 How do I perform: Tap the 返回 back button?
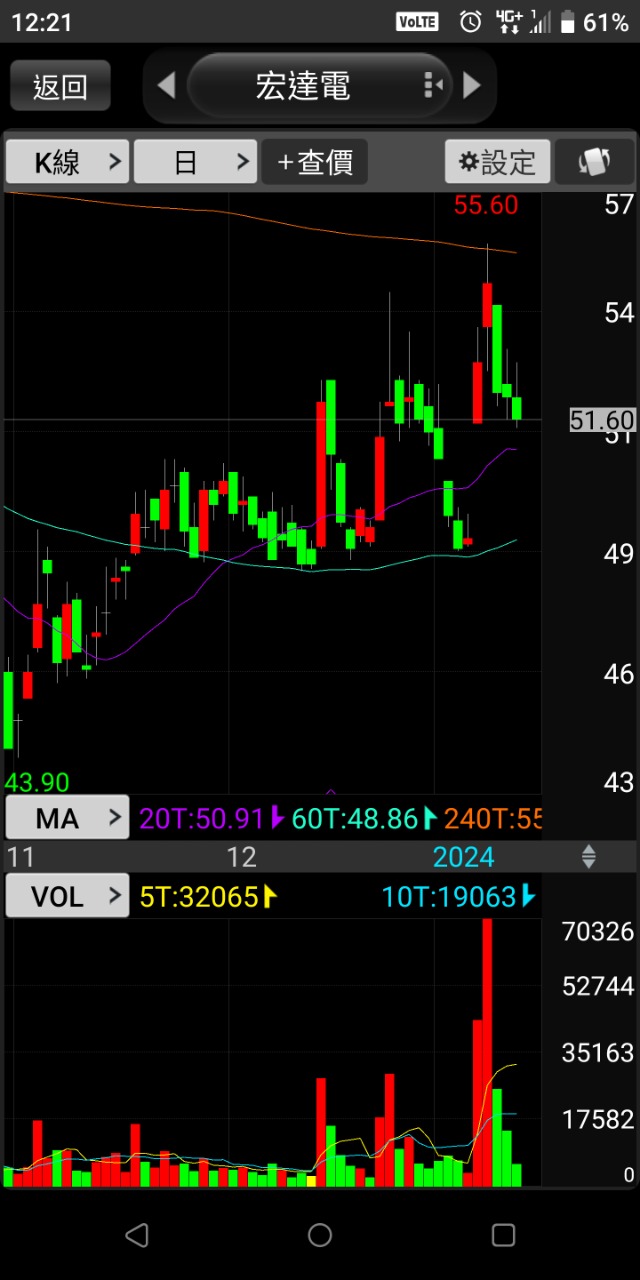click(60, 86)
